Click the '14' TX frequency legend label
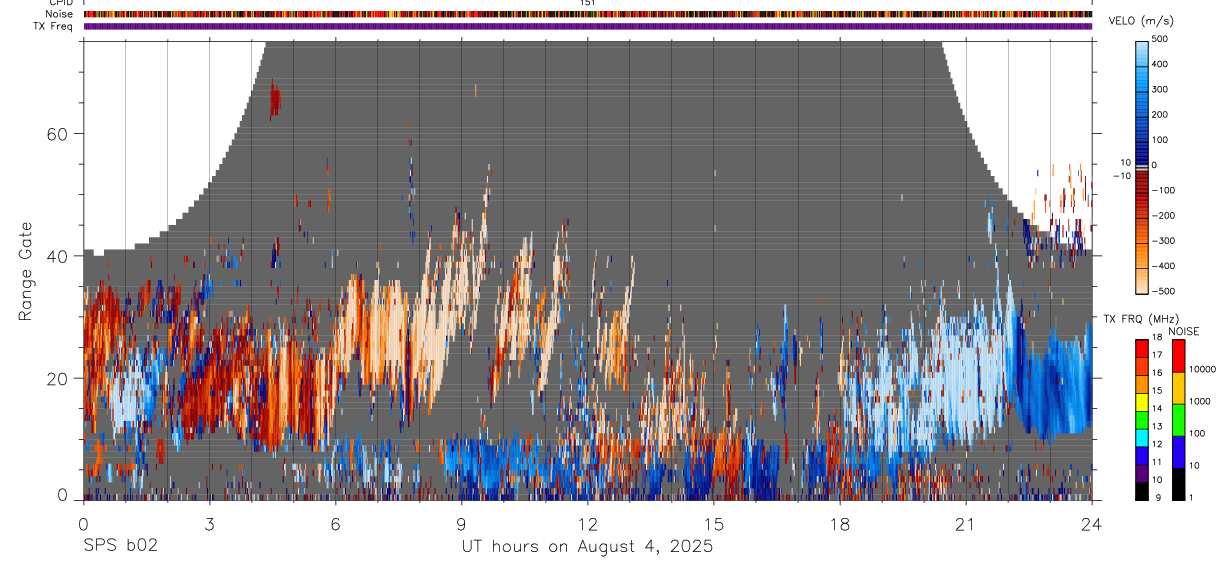The image size is (1228, 567). click(1158, 409)
